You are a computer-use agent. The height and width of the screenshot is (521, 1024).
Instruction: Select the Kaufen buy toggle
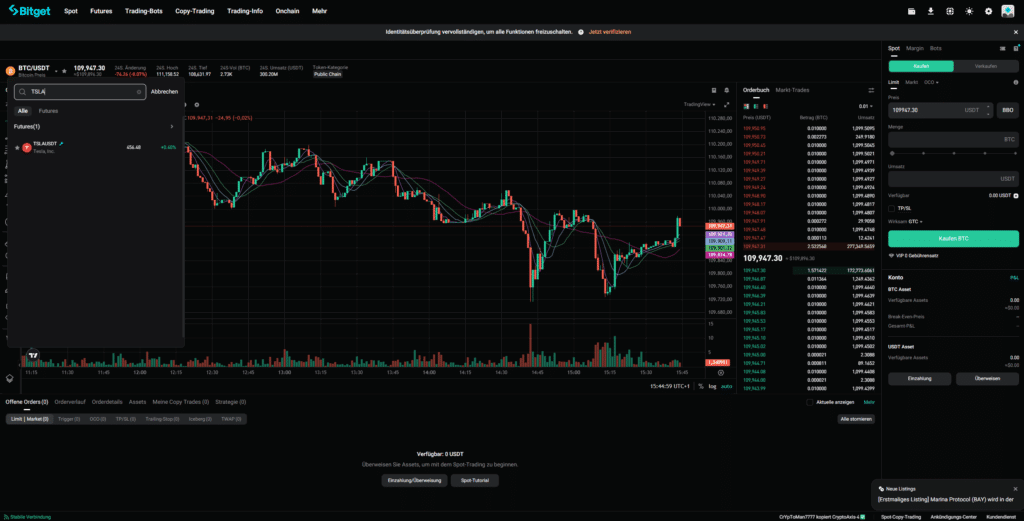pos(921,67)
